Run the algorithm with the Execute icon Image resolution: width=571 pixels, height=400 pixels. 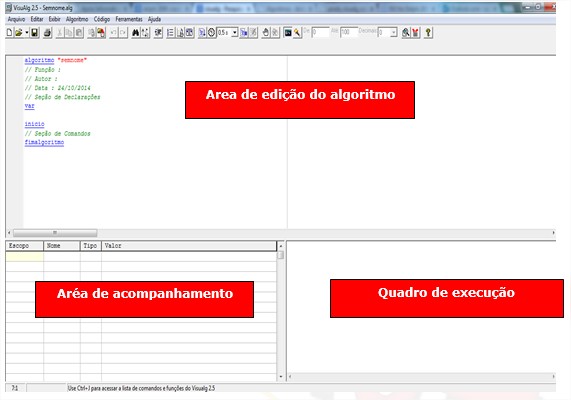tap(202, 33)
